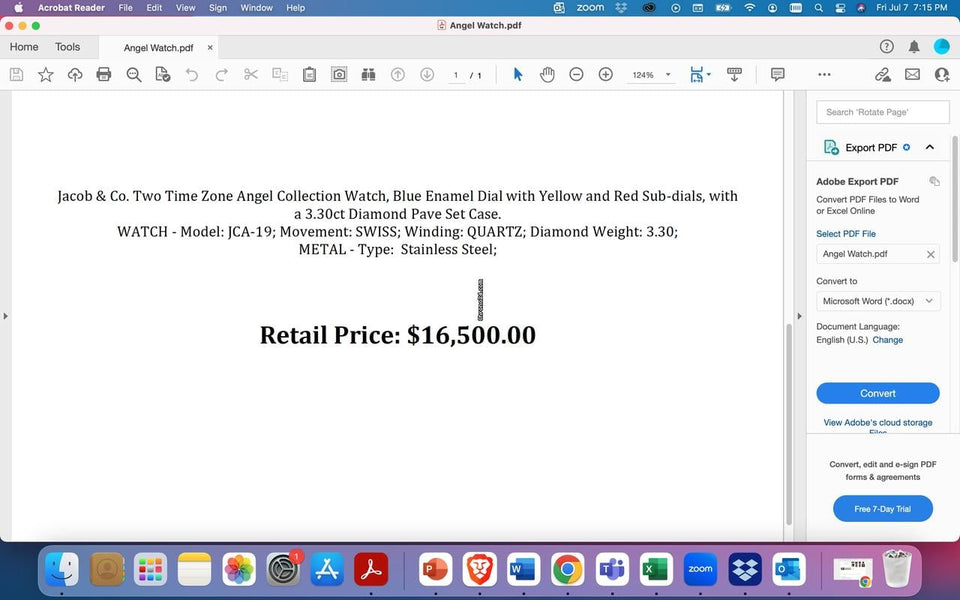
Task: Remove Angel Watch.pdf from selected file
Action: click(x=931, y=254)
